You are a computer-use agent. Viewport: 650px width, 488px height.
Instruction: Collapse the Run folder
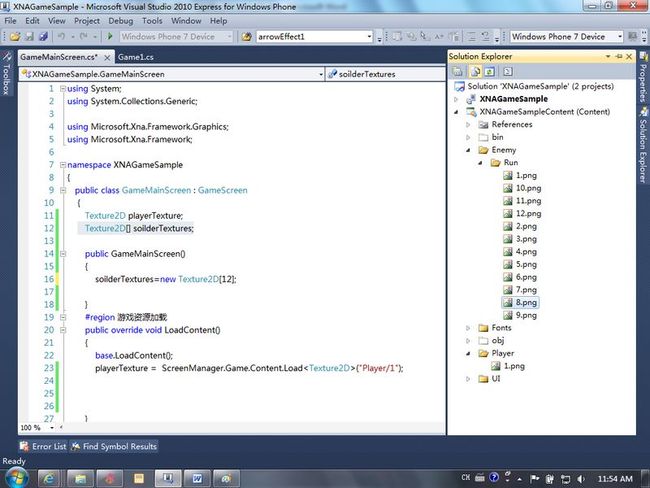pyautogui.click(x=480, y=163)
